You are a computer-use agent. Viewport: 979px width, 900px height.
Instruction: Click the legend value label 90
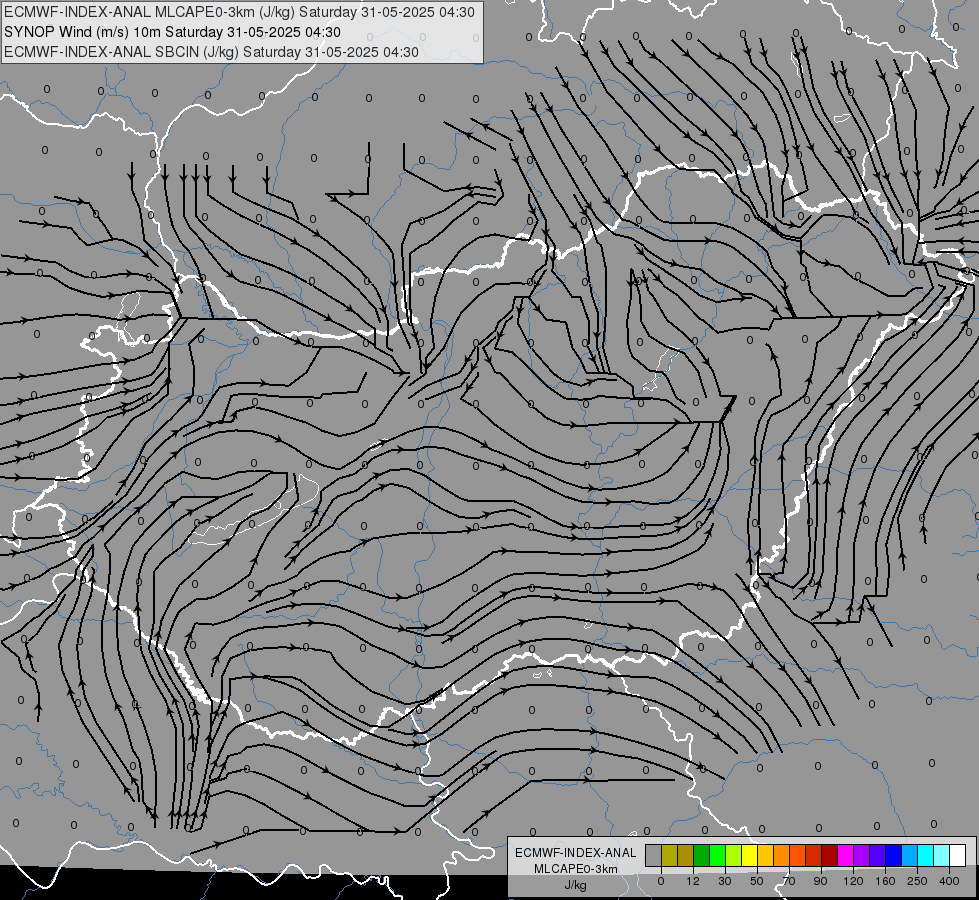click(x=820, y=881)
